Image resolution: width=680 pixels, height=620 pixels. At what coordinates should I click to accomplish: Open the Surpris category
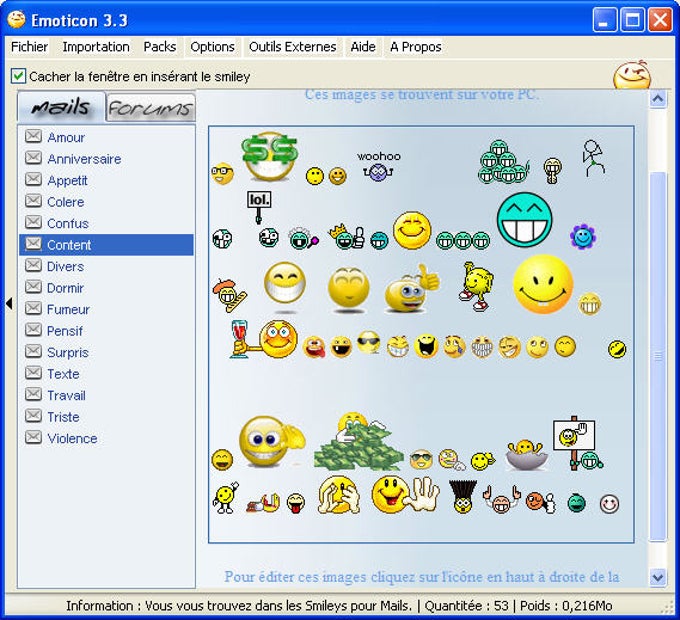106,352
